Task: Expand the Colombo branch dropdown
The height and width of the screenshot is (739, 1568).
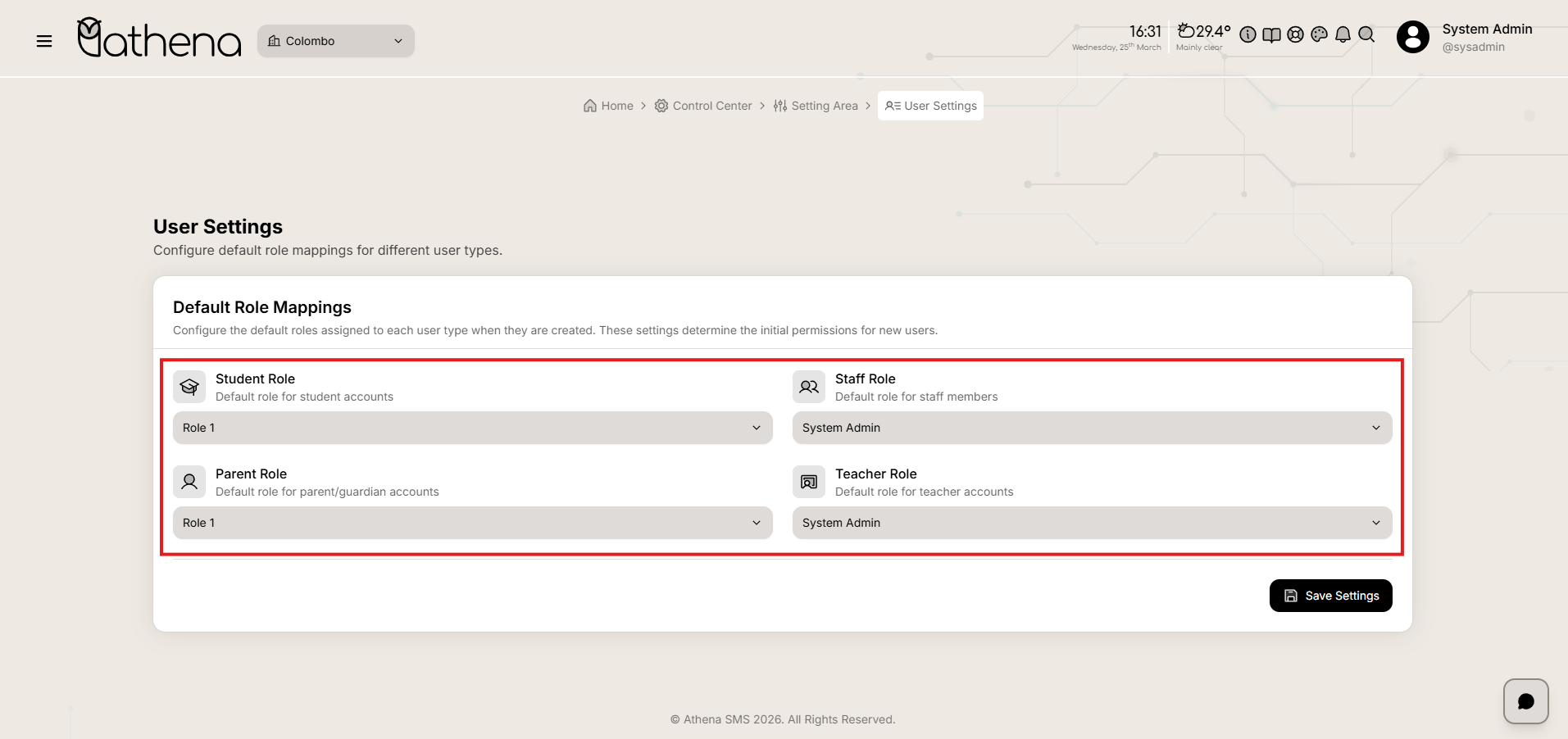Action: [x=336, y=41]
